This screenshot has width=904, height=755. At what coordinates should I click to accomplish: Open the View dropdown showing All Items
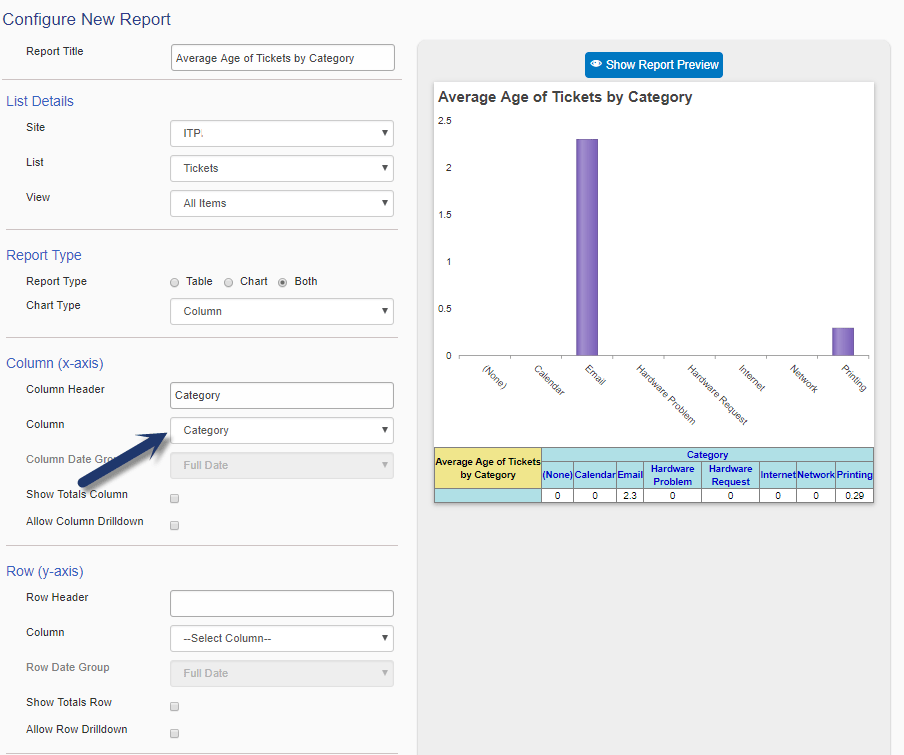pos(282,204)
